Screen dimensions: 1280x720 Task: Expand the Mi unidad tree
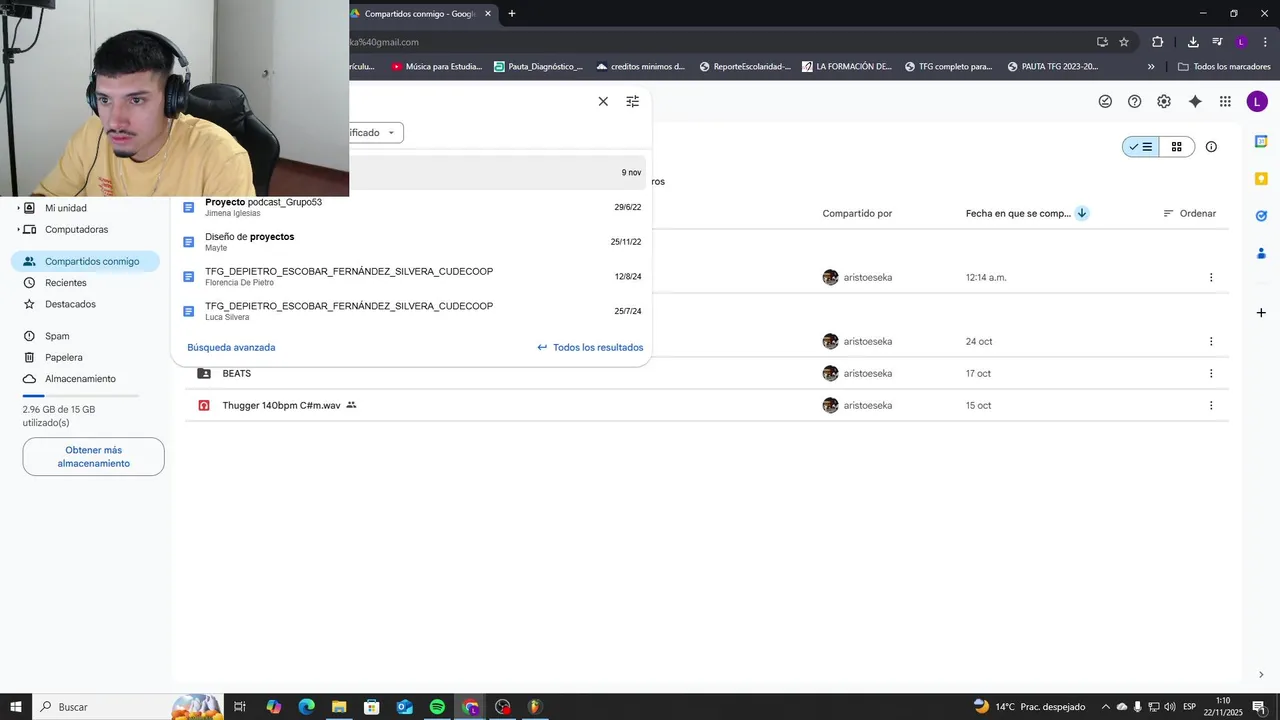[18, 208]
